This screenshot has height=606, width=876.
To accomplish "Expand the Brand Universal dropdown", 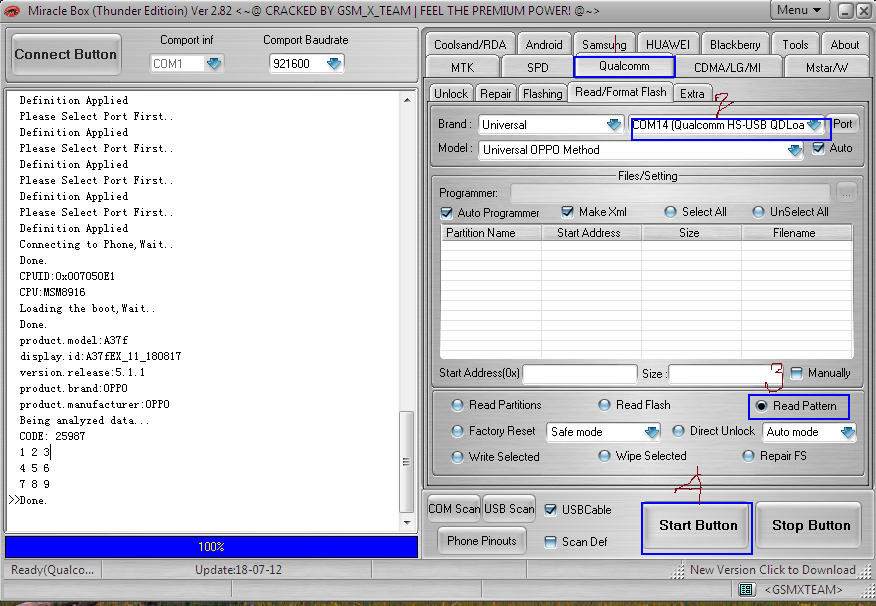I will pyautogui.click(x=614, y=124).
